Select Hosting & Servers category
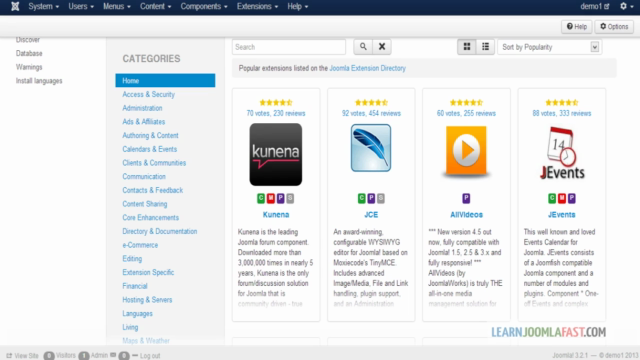This screenshot has width=640, height=360. tap(147, 300)
